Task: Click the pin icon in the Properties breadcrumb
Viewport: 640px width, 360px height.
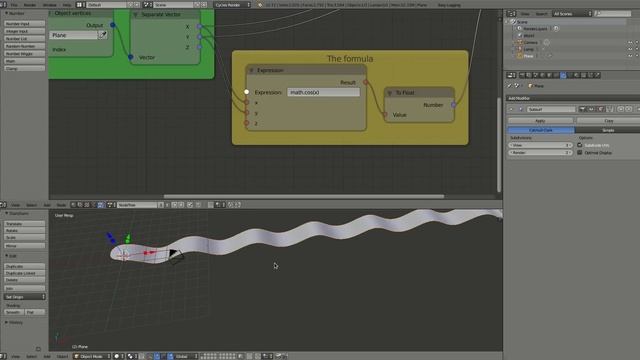Action: coord(509,86)
